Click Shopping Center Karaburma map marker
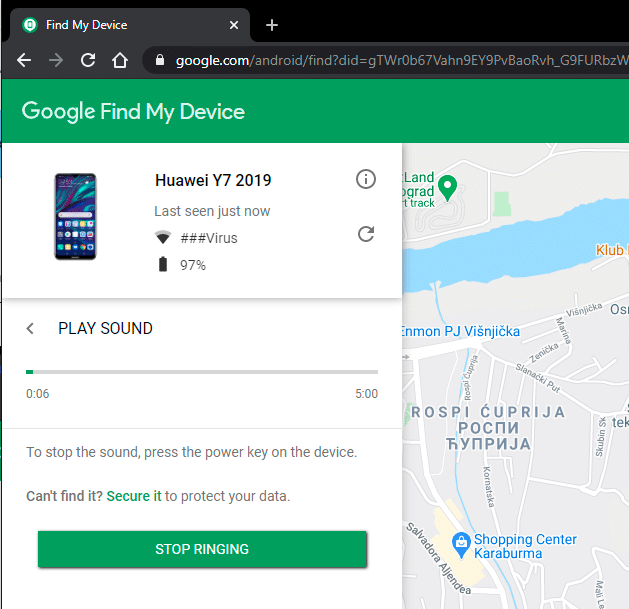629x609 pixels. coord(461,545)
